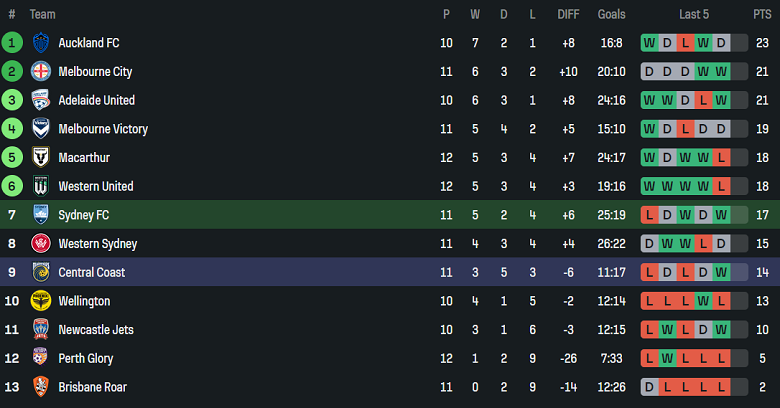Click Brisbane Roar's grey D form badge
This screenshot has height=408, width=780.
coord(650,387)
